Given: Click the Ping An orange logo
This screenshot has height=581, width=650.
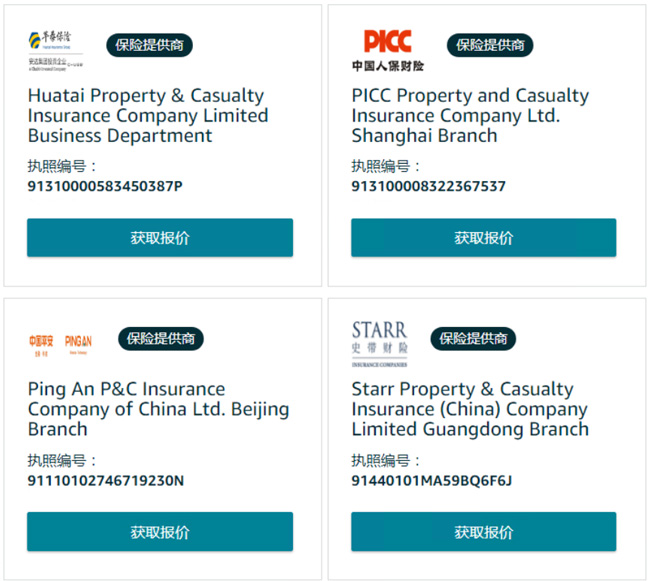Looking at the screenshot, I should 61,345.
